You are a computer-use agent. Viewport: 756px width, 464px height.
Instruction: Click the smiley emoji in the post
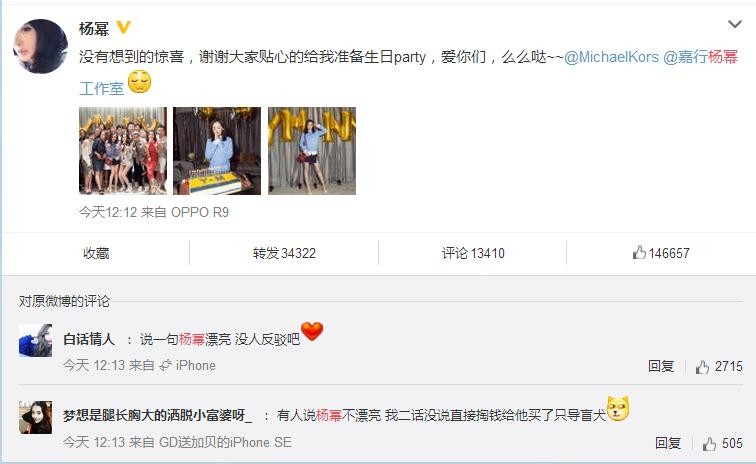pyautogui.click(x=139, y=82)
